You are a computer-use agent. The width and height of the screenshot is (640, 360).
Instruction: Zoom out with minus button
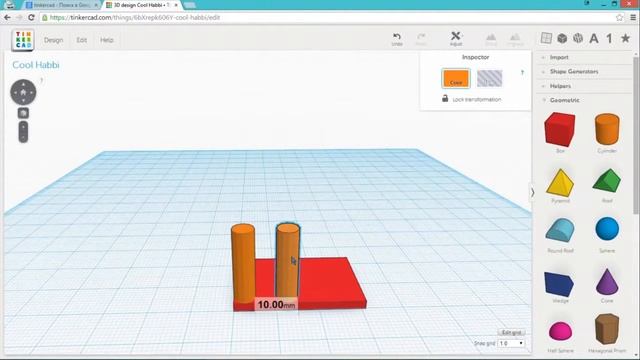(x=23, y=137)
